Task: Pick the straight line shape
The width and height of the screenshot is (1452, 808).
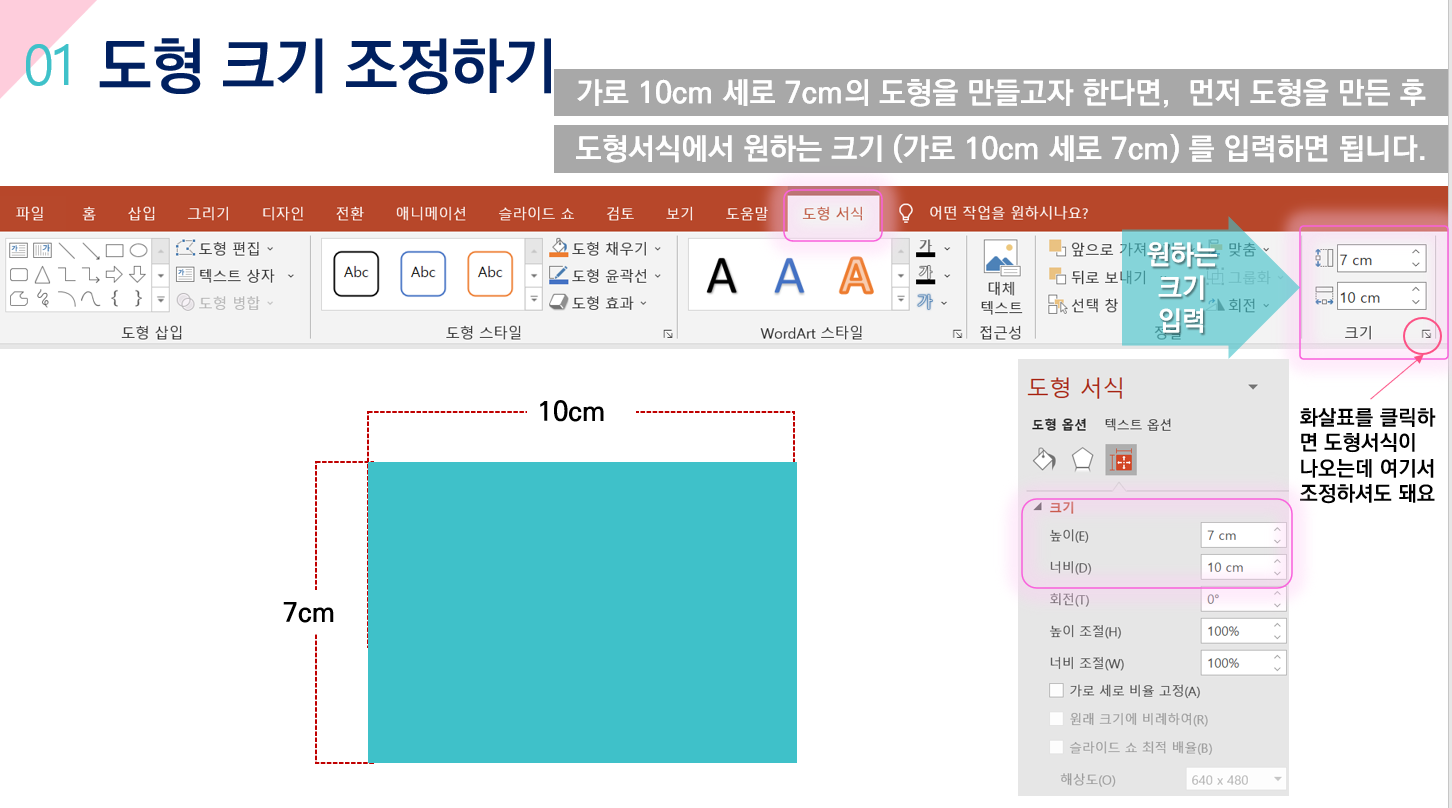Action: coord(66,250)
